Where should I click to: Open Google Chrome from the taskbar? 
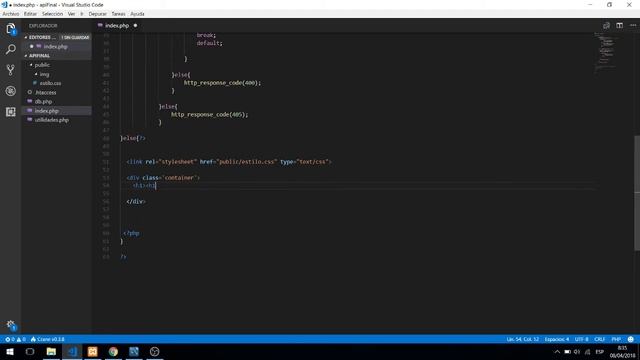[x=113, y=351]
